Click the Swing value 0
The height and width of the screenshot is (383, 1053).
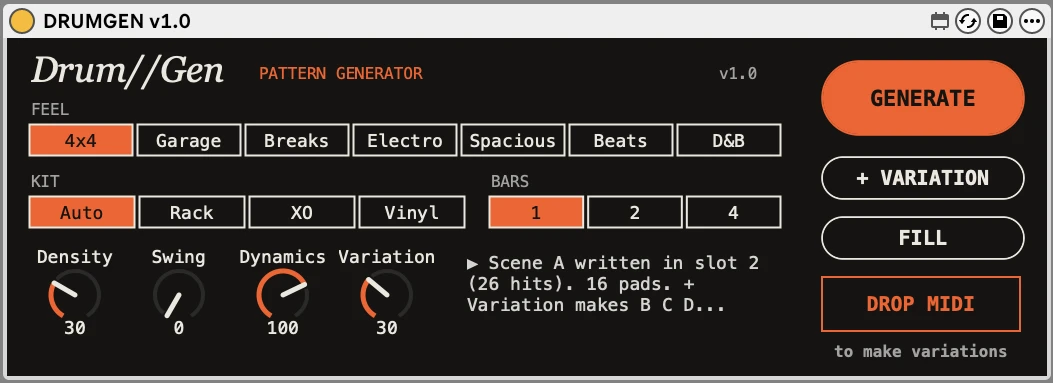(179, 328)
